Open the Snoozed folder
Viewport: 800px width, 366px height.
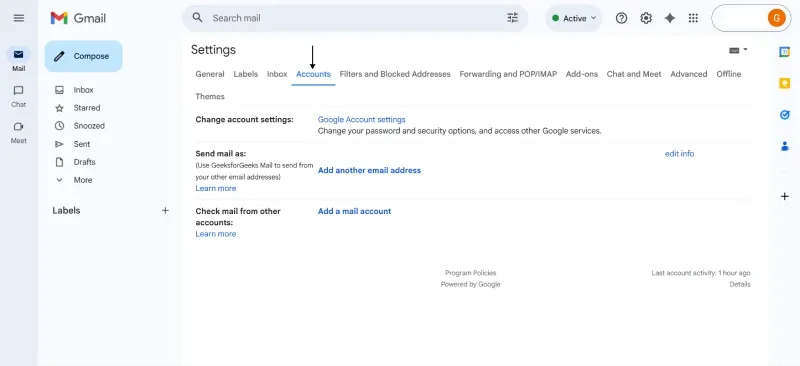89,126
